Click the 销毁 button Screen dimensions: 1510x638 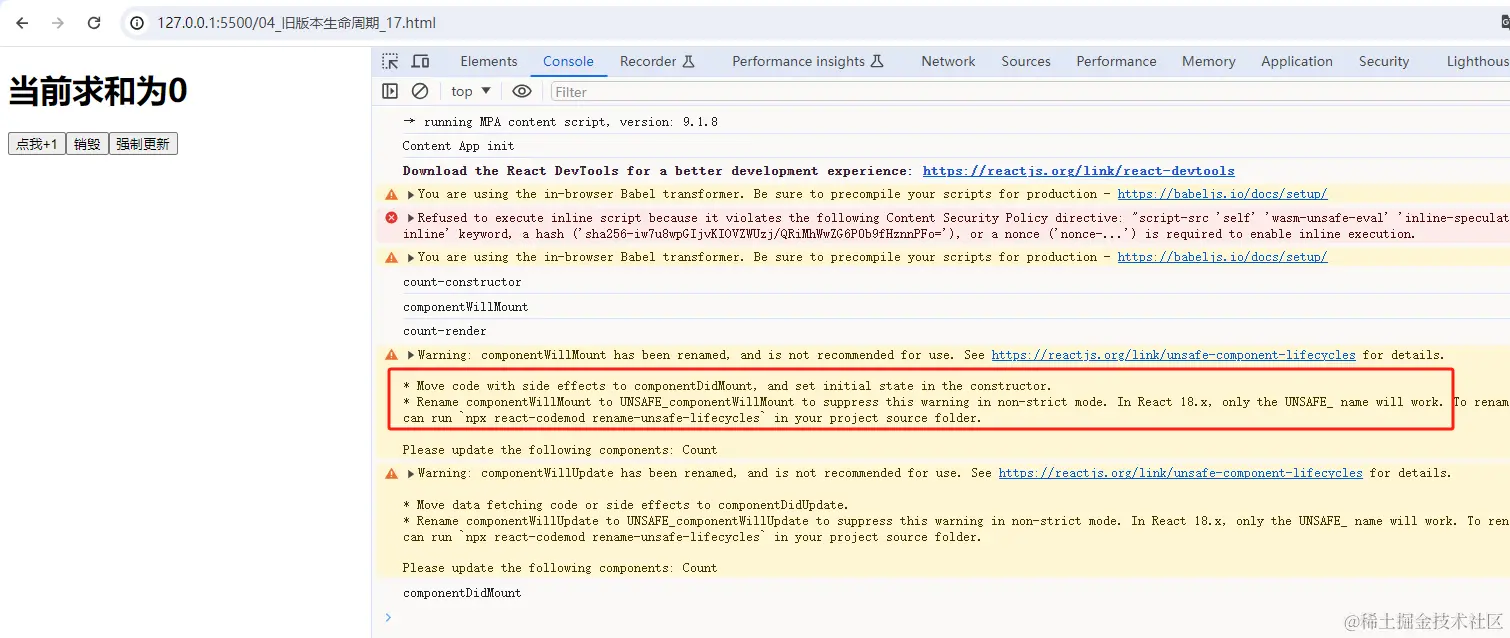click(87, 144)
